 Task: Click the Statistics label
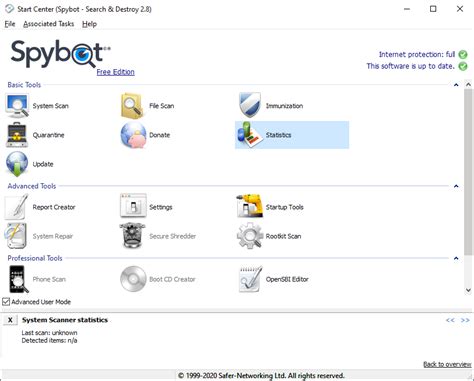click(278, 135)
